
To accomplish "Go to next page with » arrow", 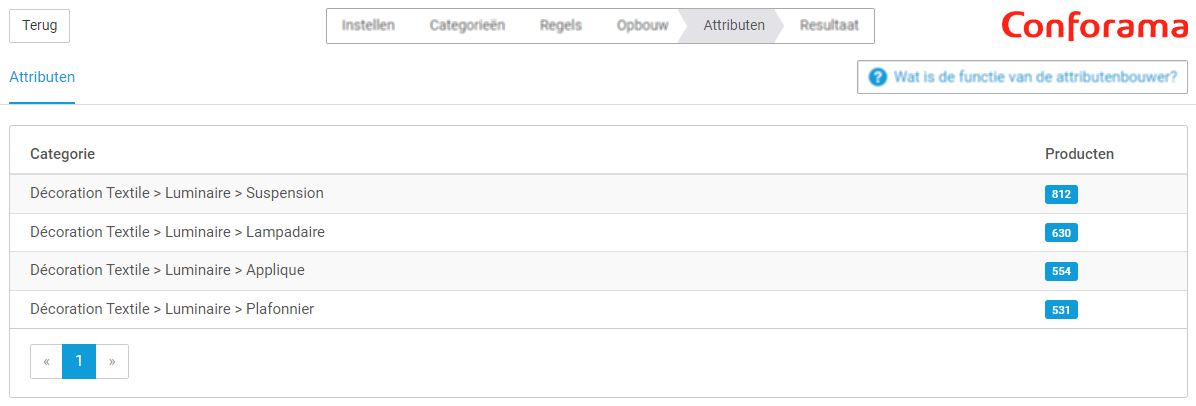I will (x=112, y=362).
